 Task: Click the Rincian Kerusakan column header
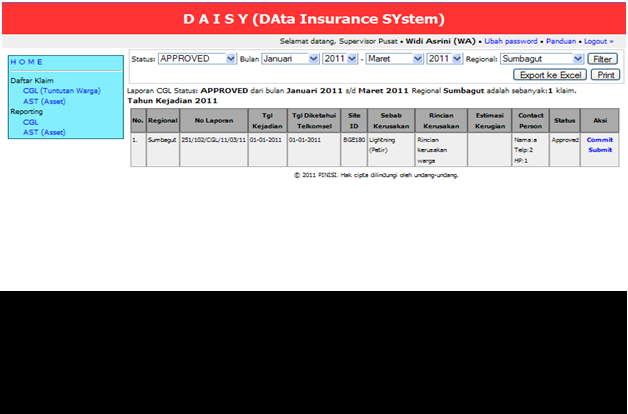(441, 121)
